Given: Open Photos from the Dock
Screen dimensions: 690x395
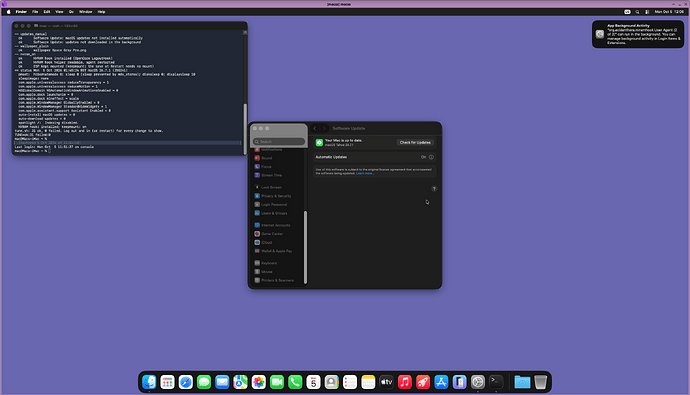Looking at the screenshot, I should 259,382.
